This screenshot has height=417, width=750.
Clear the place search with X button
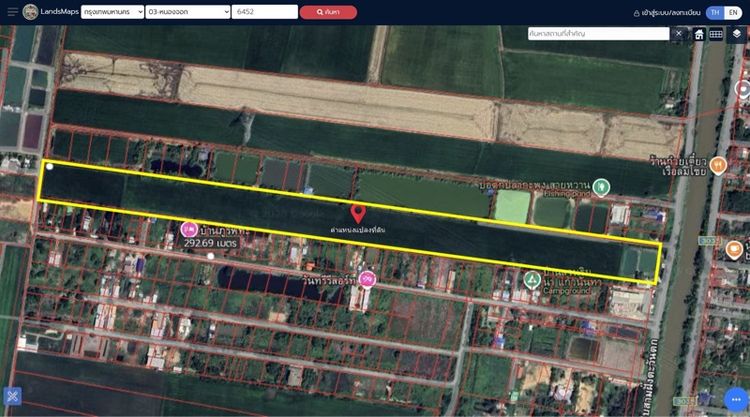(x=678, y=34)
